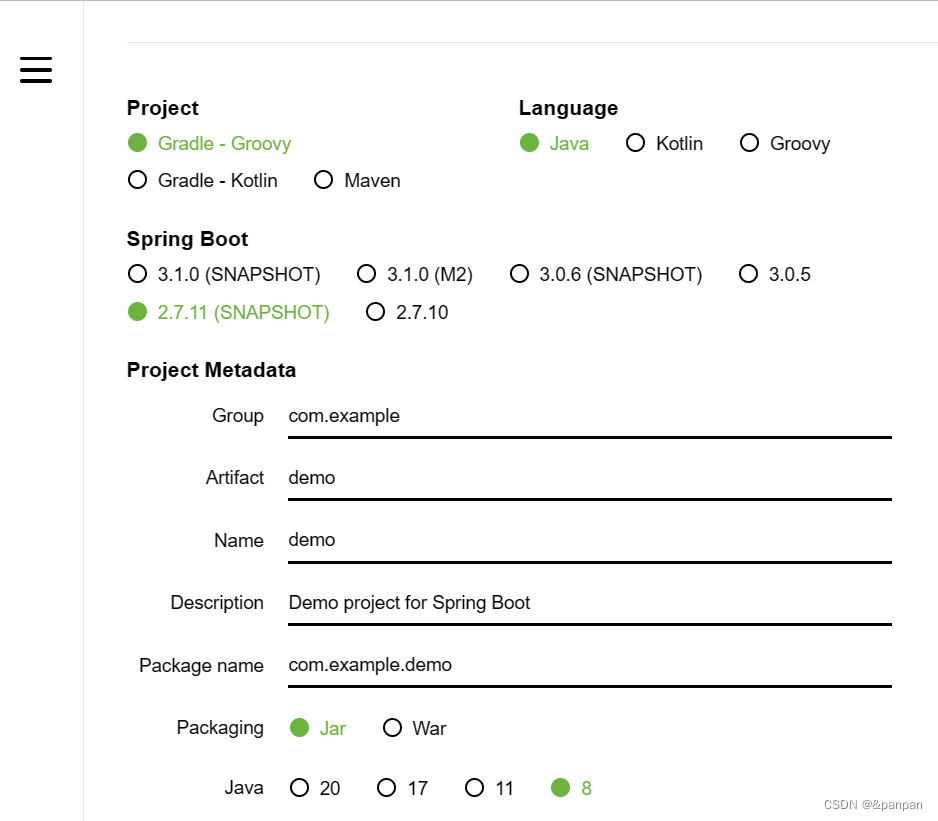Click the Name input field
Image resolution: width=938 pixels, height=821 pixels.
coord(589,540)
